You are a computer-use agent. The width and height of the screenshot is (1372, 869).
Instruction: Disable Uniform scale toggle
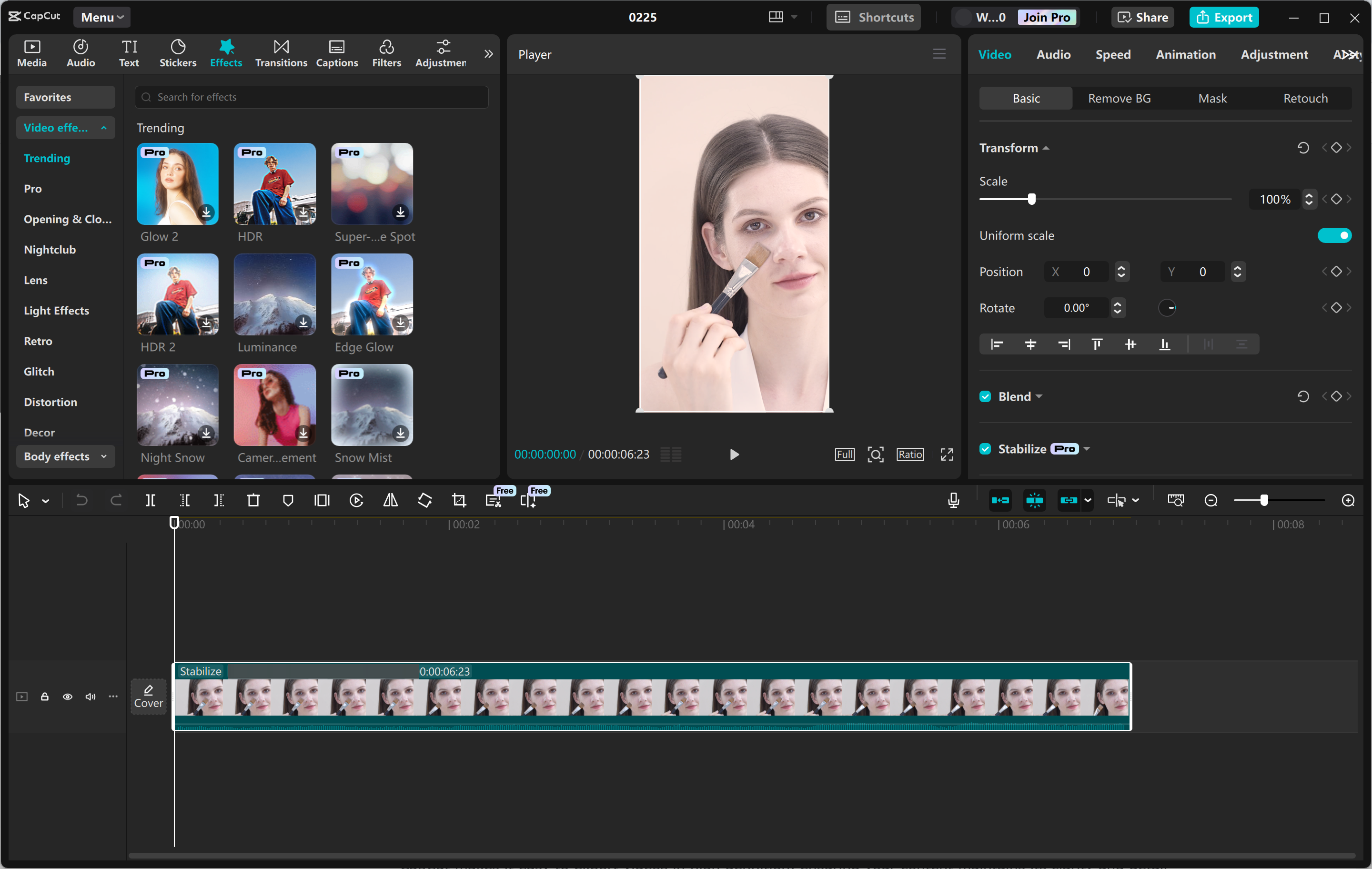[1335, 235]
